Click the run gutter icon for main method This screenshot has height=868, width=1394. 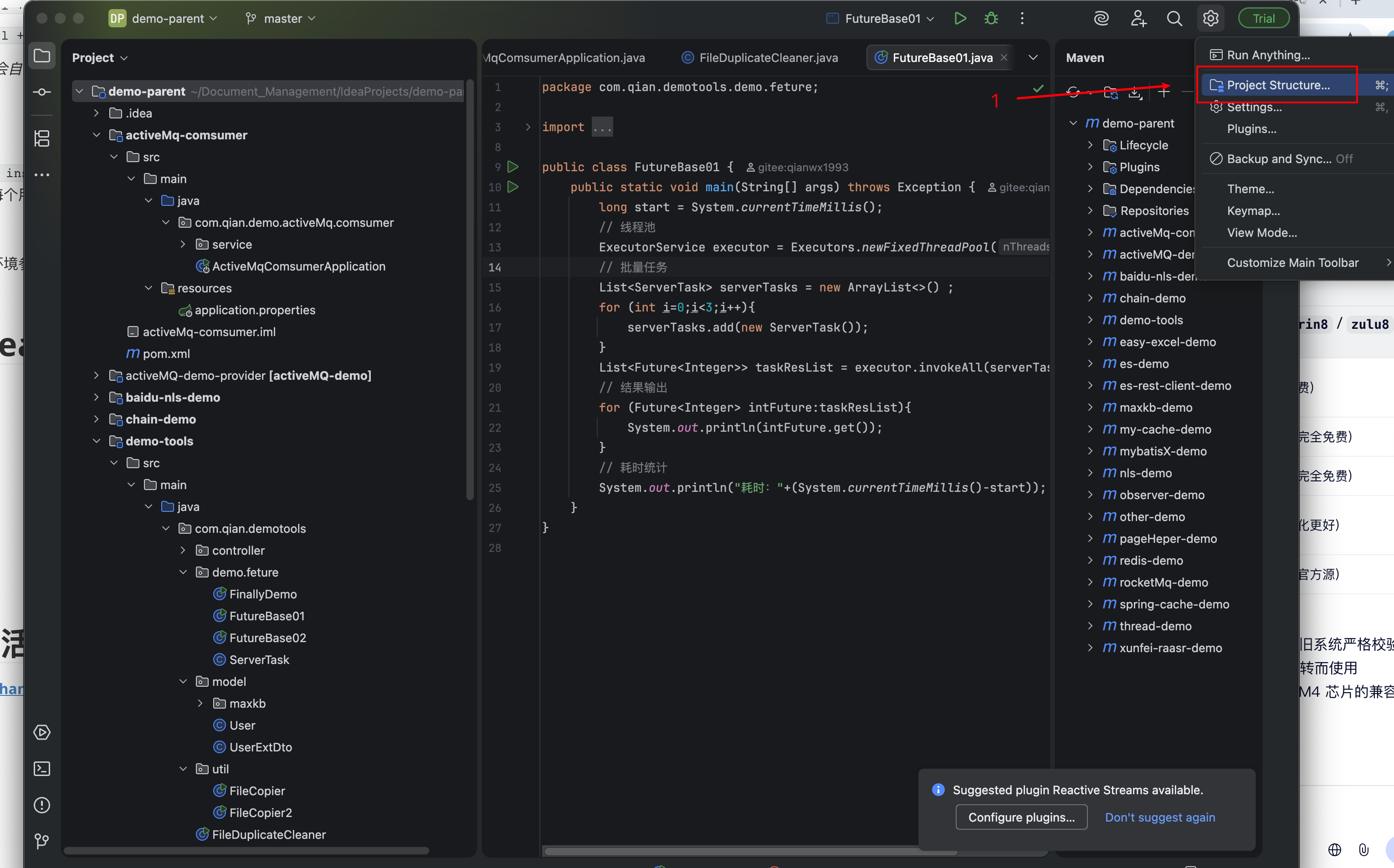512,187
